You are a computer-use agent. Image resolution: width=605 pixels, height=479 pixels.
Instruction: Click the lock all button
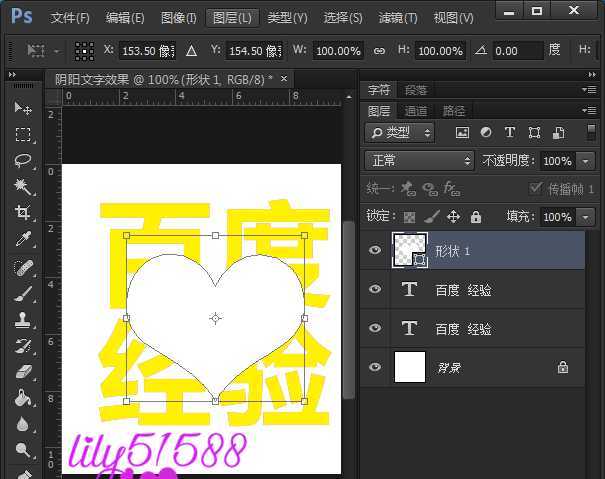point(476,216)
